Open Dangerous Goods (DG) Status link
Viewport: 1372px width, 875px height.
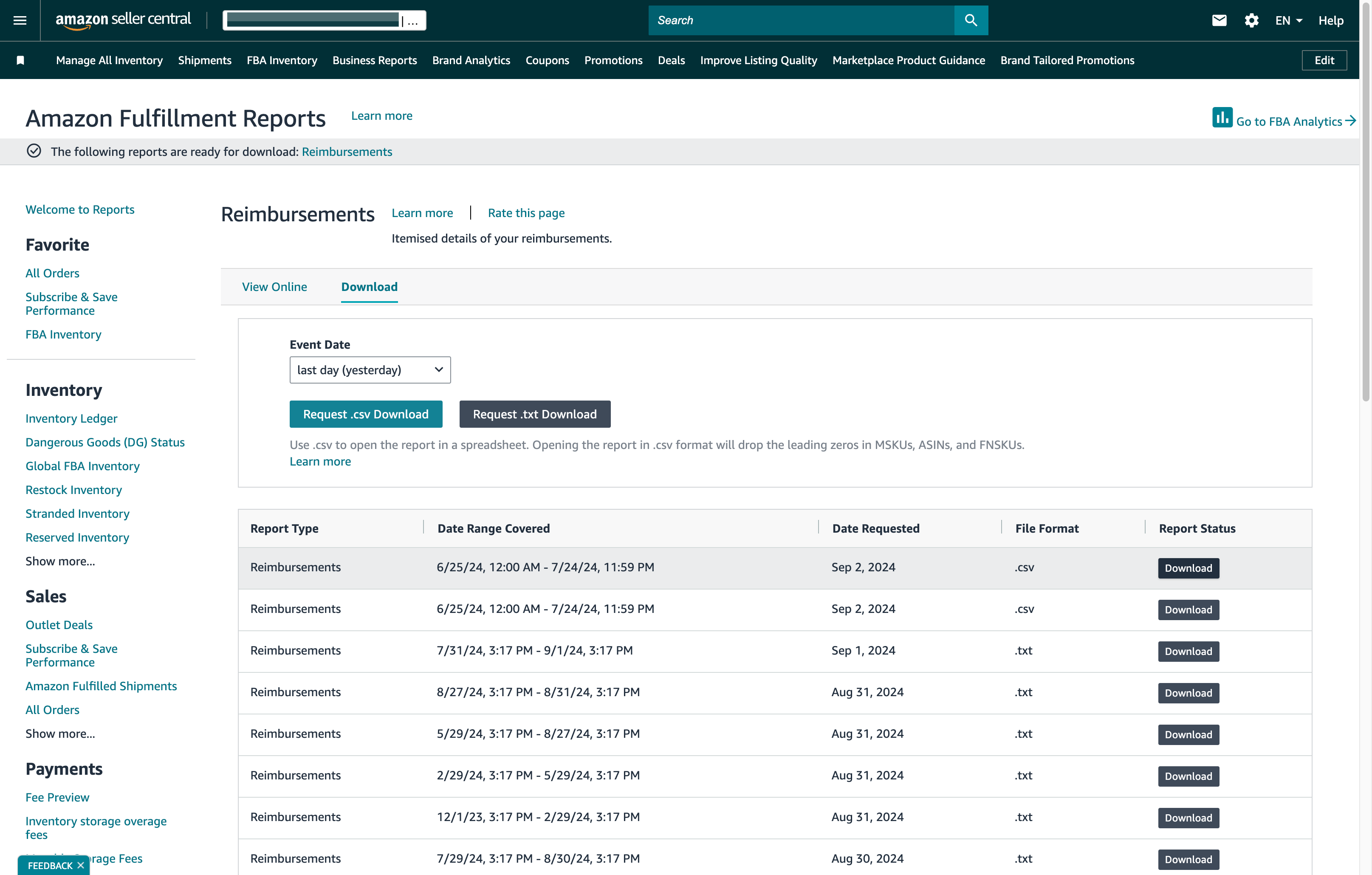pyautogui.click(x=105, y=442)
